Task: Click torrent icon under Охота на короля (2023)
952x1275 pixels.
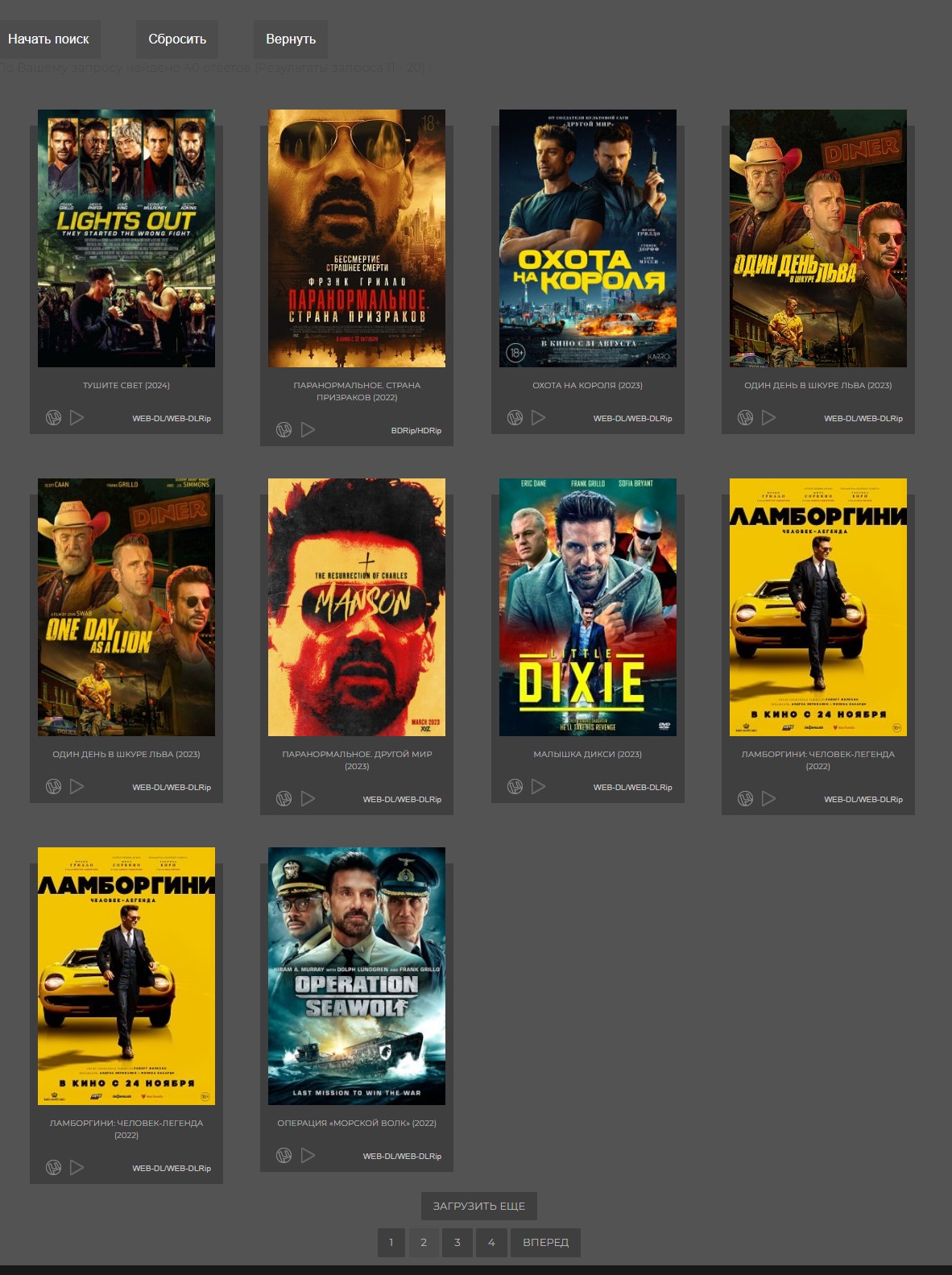Action: click(x=515, y=418)
